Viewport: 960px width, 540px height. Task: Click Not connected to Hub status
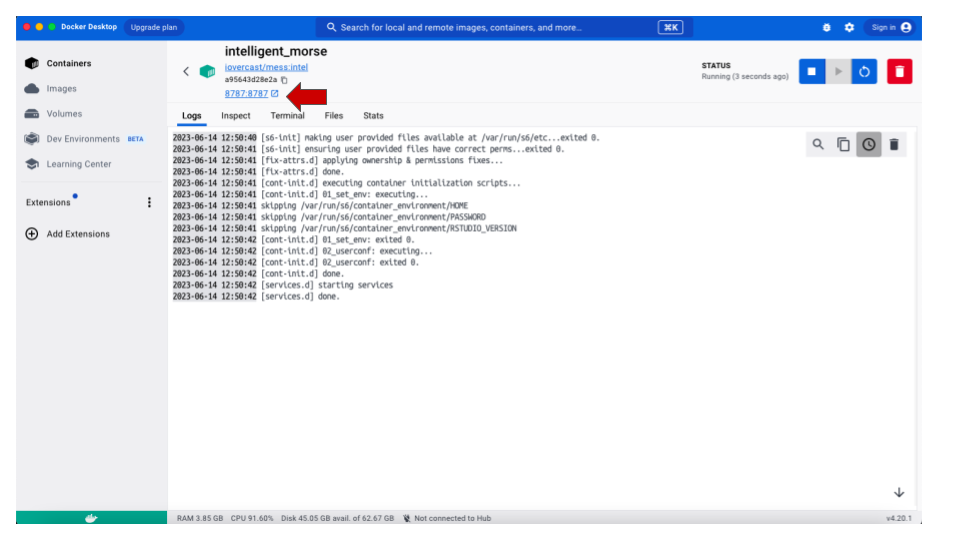tap(447, 519)
